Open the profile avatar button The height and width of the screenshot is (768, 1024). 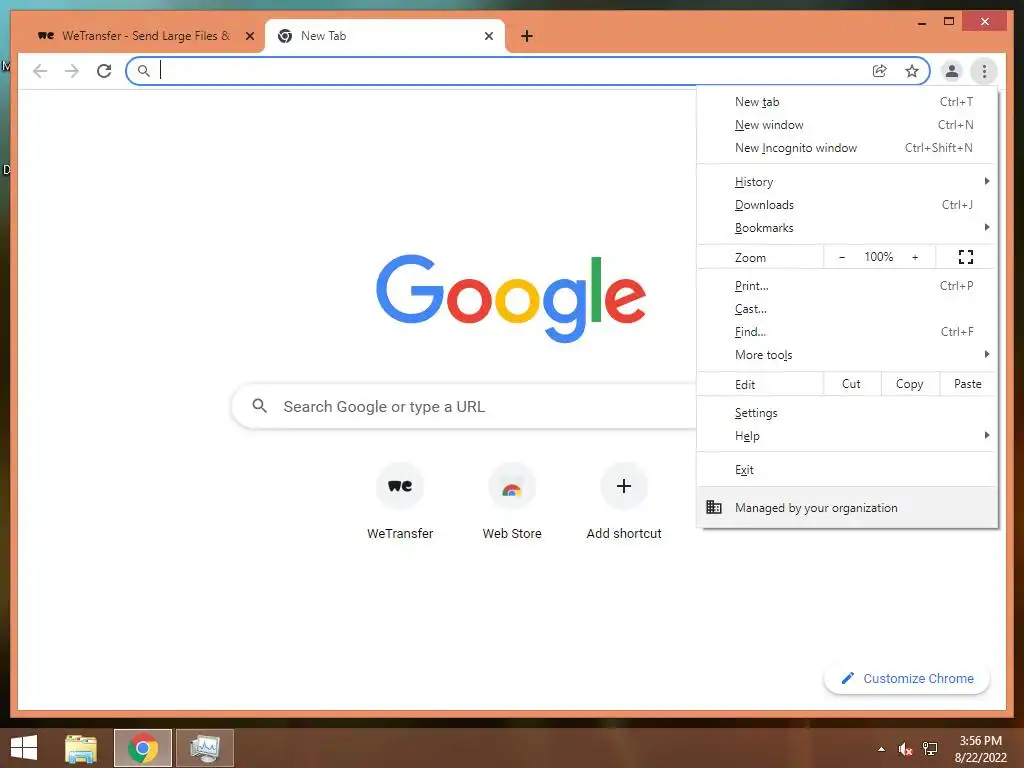[x=952, y=71]
